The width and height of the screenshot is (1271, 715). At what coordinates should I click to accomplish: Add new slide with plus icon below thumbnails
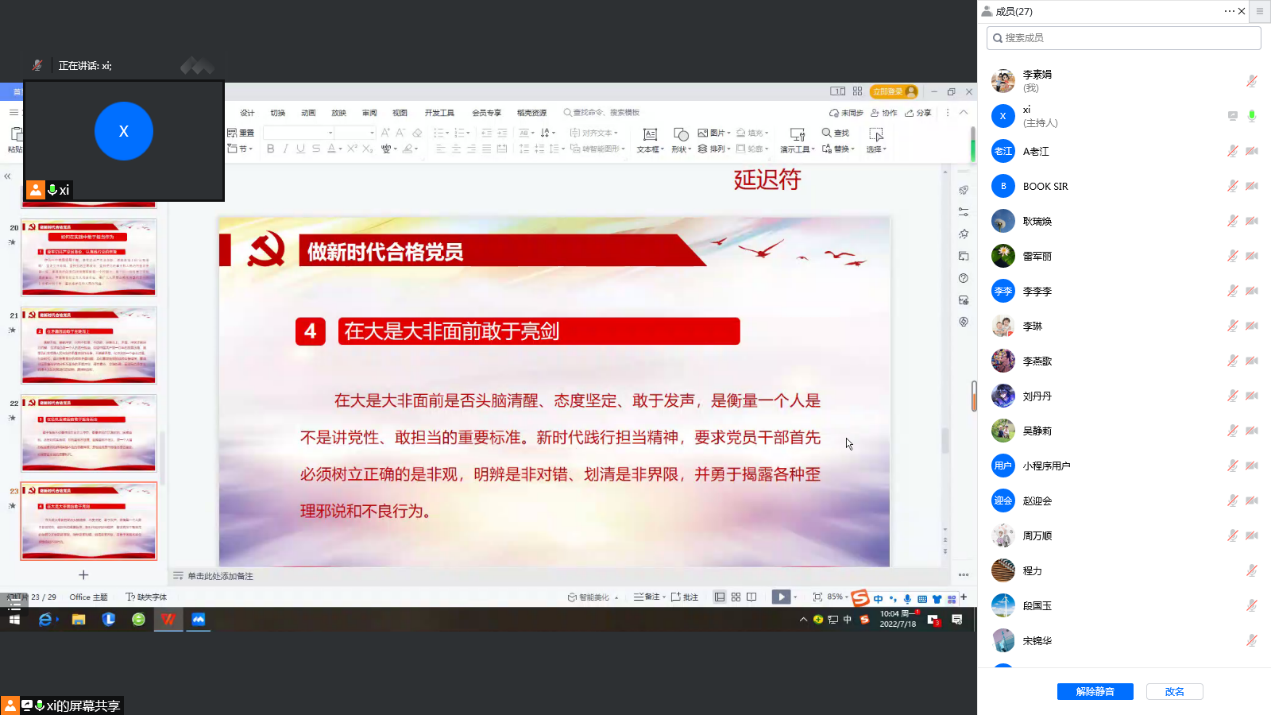coord(83,575)
